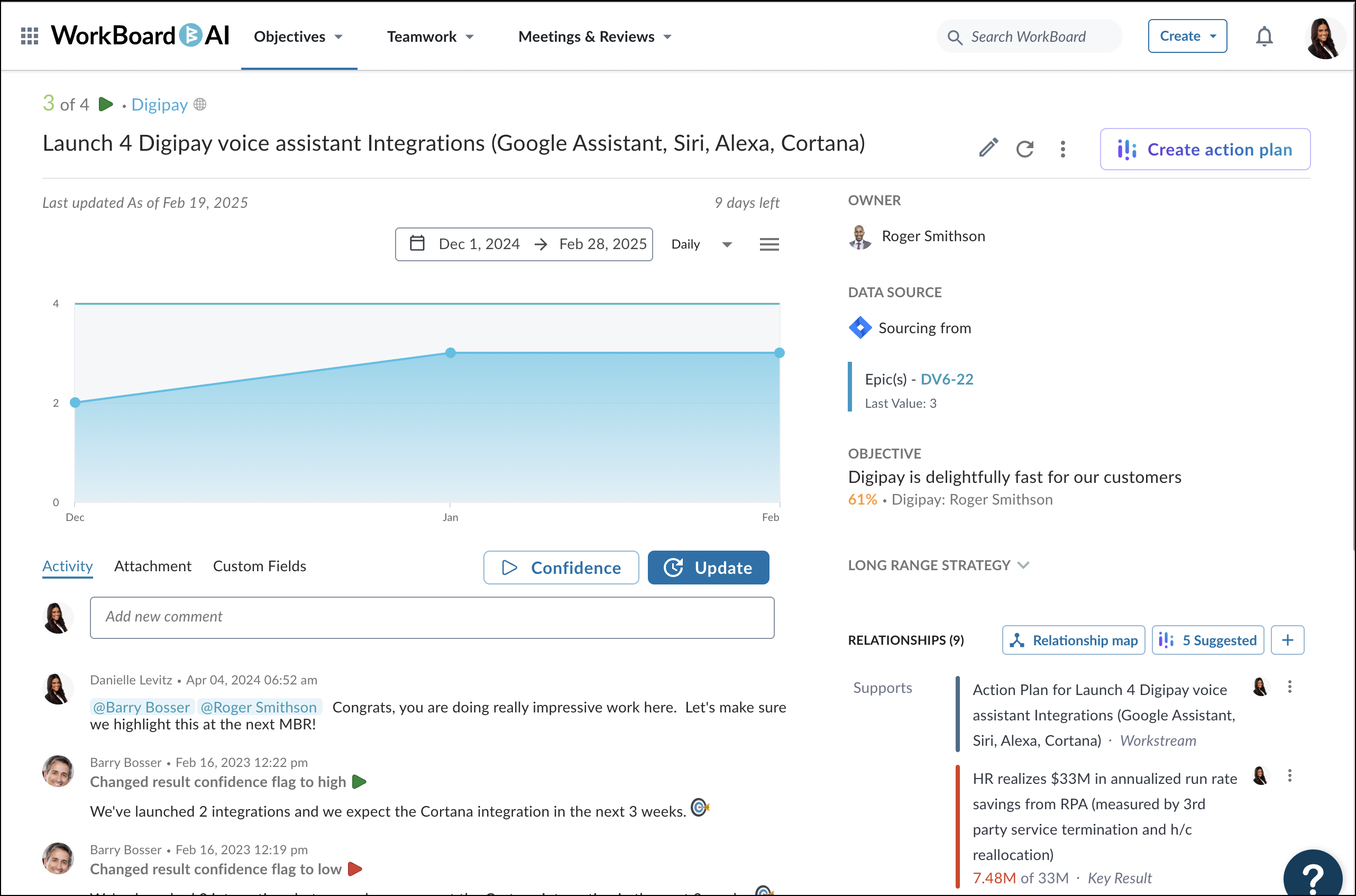The width and height of the screenshot is (1356, 896).
Task: Open the chart hamburger menu
Action: coord(769,244)
